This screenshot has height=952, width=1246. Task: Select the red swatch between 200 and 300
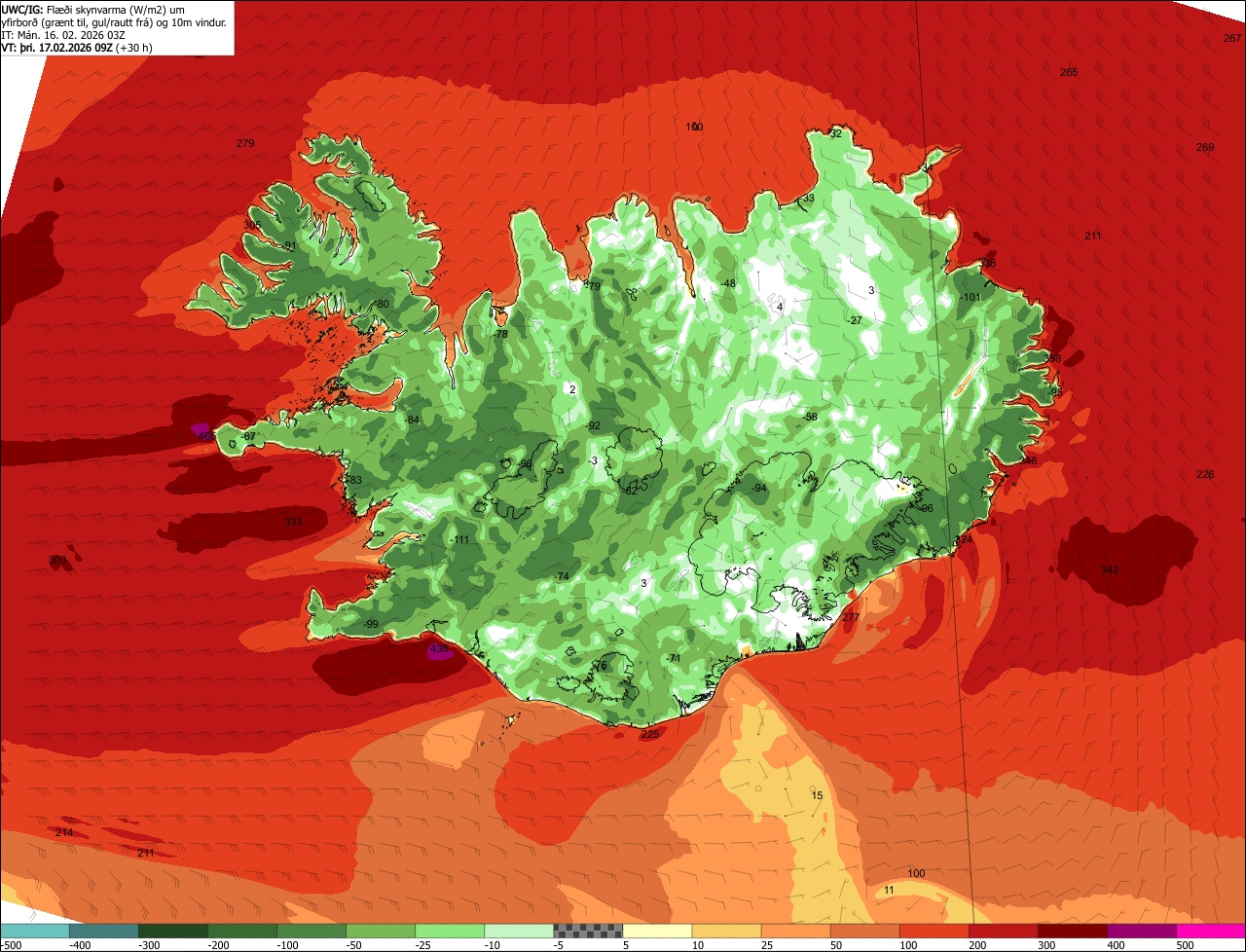(x=1003, y=931)
